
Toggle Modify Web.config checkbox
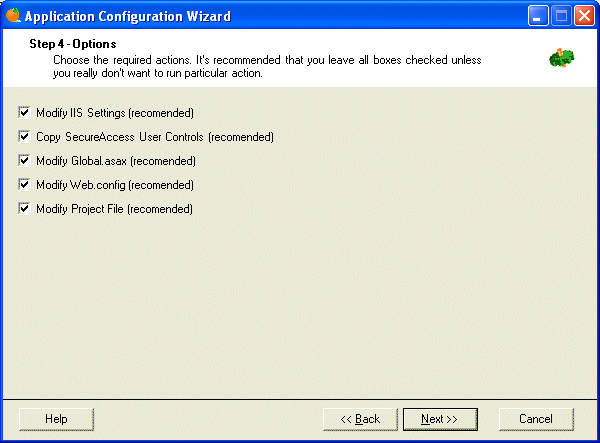tap(24, 185)
